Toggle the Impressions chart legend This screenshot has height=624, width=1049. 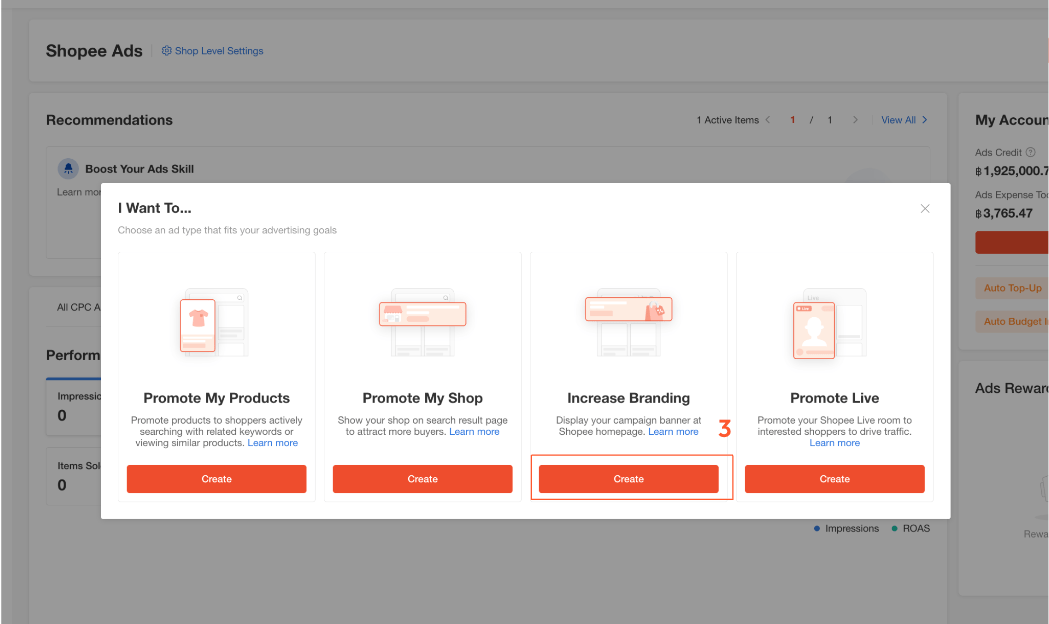tap(846, 528)
